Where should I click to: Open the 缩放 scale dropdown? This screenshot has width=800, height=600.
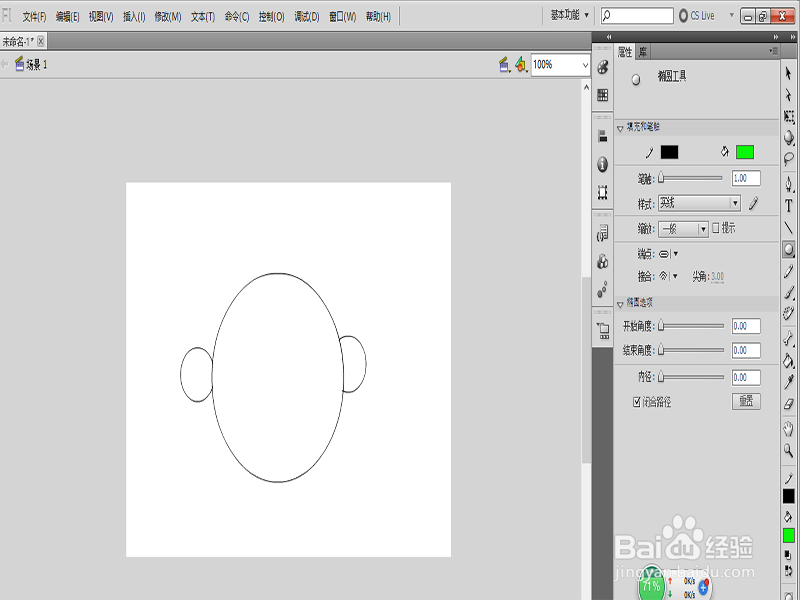tap(683, 229)
